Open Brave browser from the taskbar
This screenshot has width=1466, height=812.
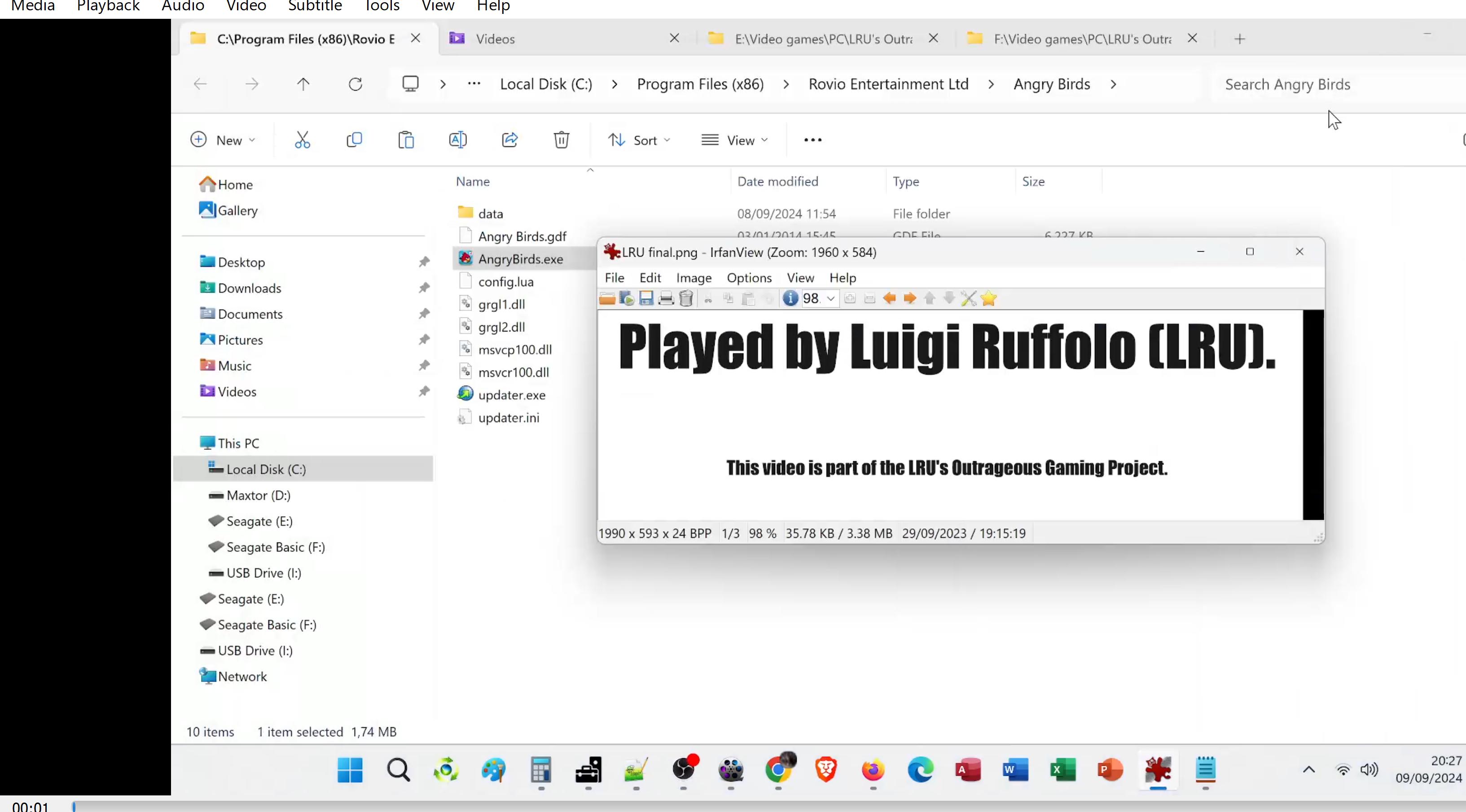point(826,770)
